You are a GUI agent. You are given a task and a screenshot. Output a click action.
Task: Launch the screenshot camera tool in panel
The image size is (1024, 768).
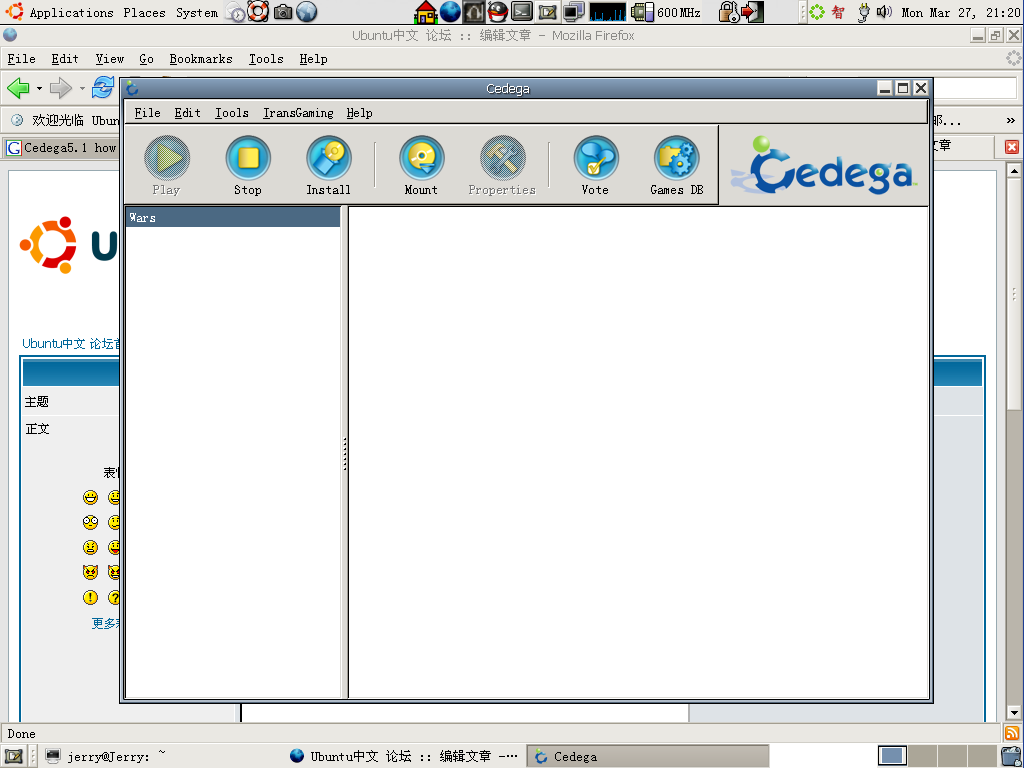tap(283, 12)
